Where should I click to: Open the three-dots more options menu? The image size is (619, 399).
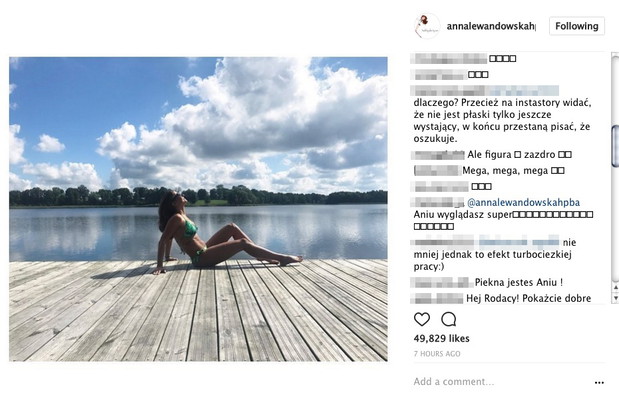[599, 382]
